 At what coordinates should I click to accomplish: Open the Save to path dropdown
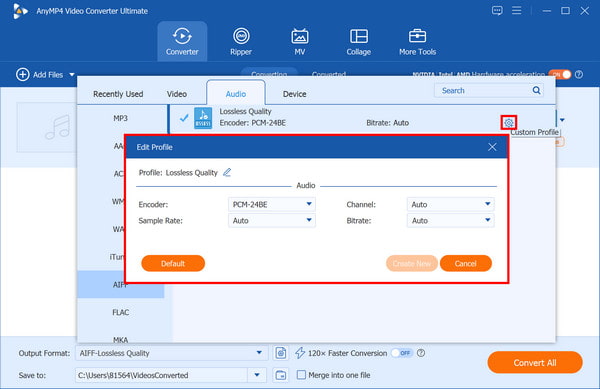(x=257, y=375)
